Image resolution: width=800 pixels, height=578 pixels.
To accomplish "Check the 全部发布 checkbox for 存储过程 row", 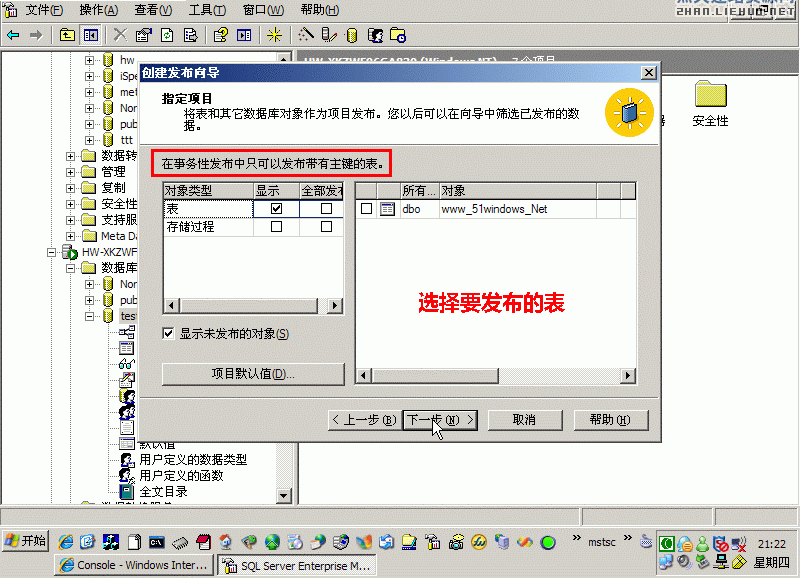I will 326,226.
